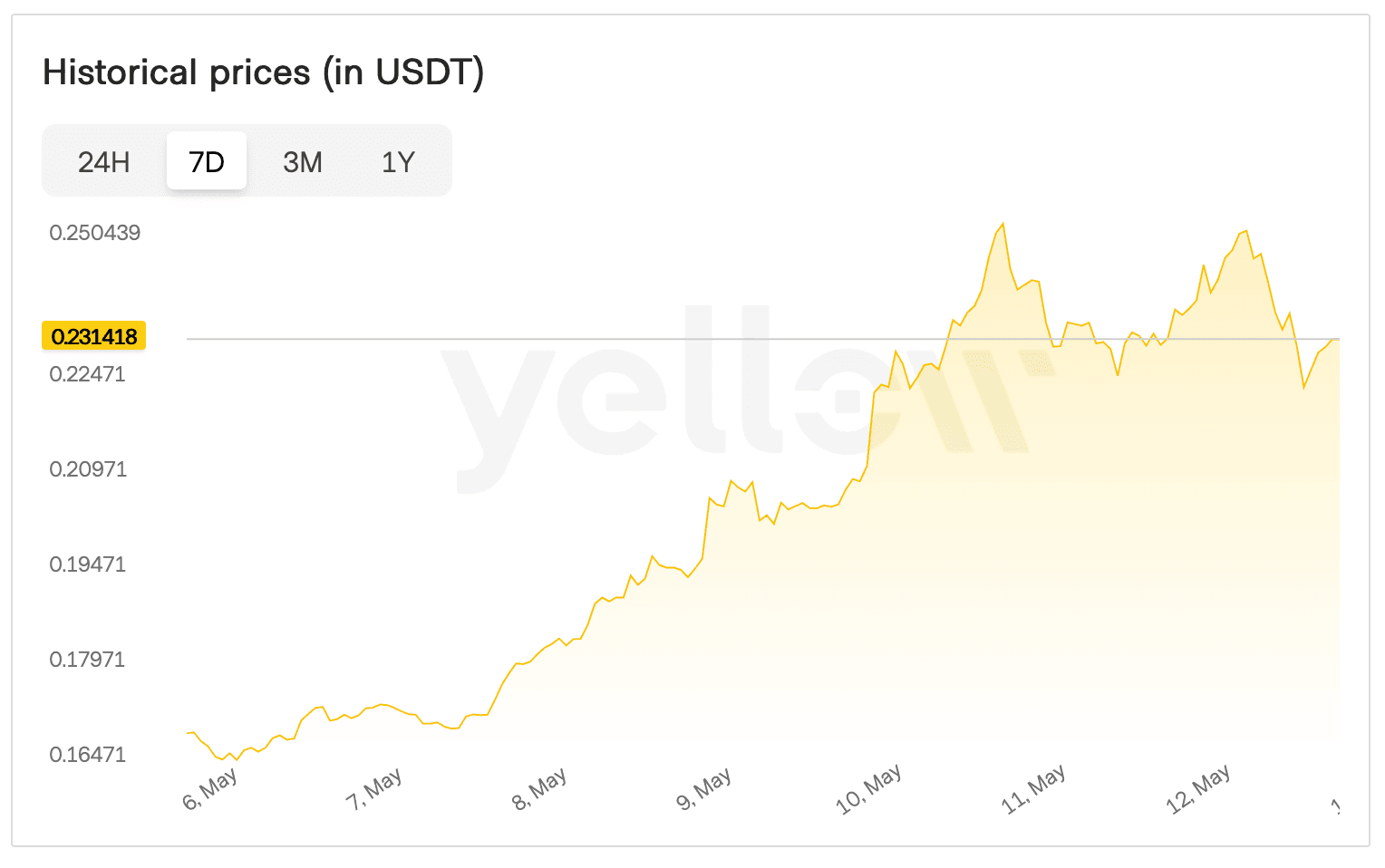Click the highlighted 0.231418 price label
This screenshot has height=868, width=1385.
(x=93, y=336)
